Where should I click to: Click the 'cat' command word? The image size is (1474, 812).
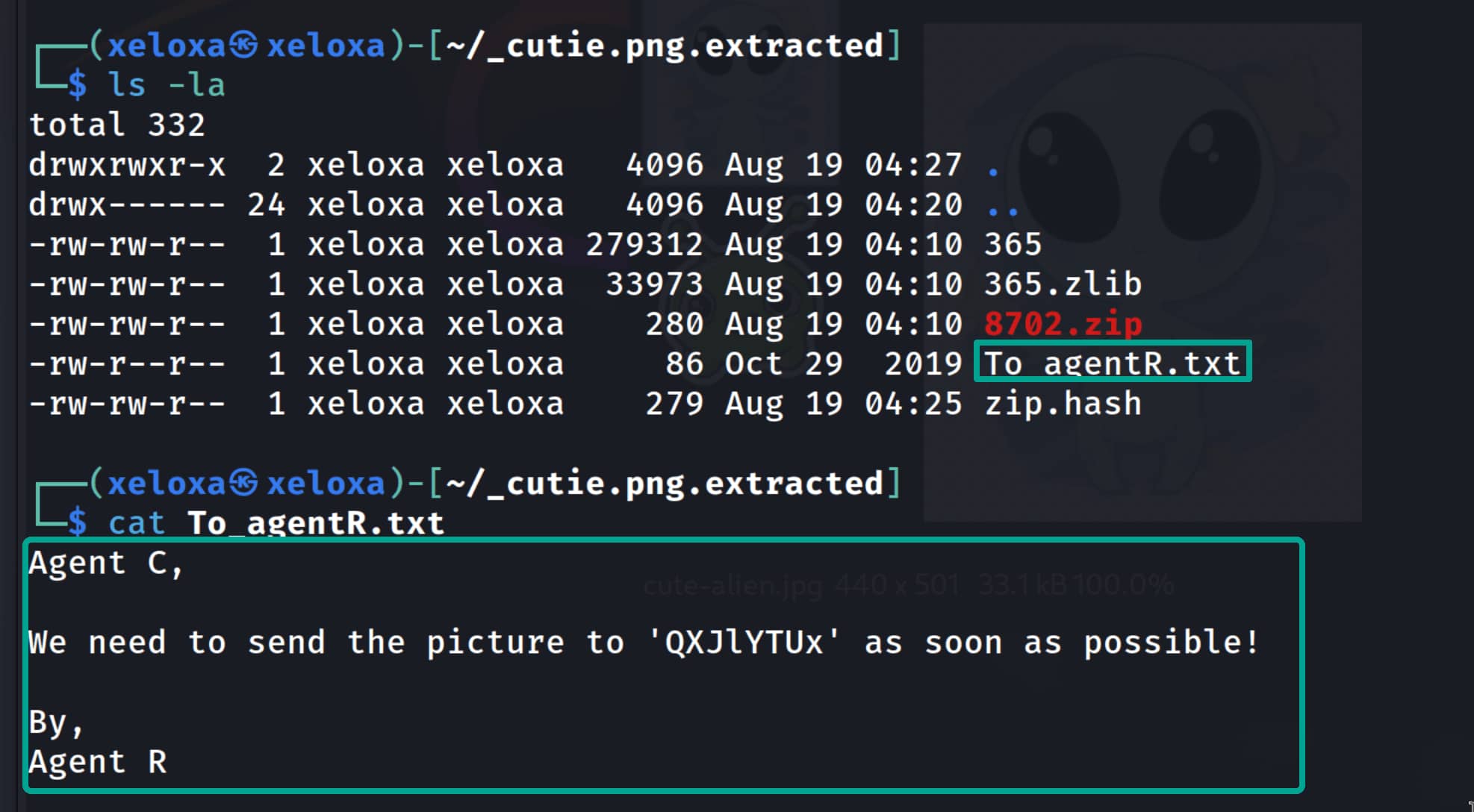tap(136, 523)
